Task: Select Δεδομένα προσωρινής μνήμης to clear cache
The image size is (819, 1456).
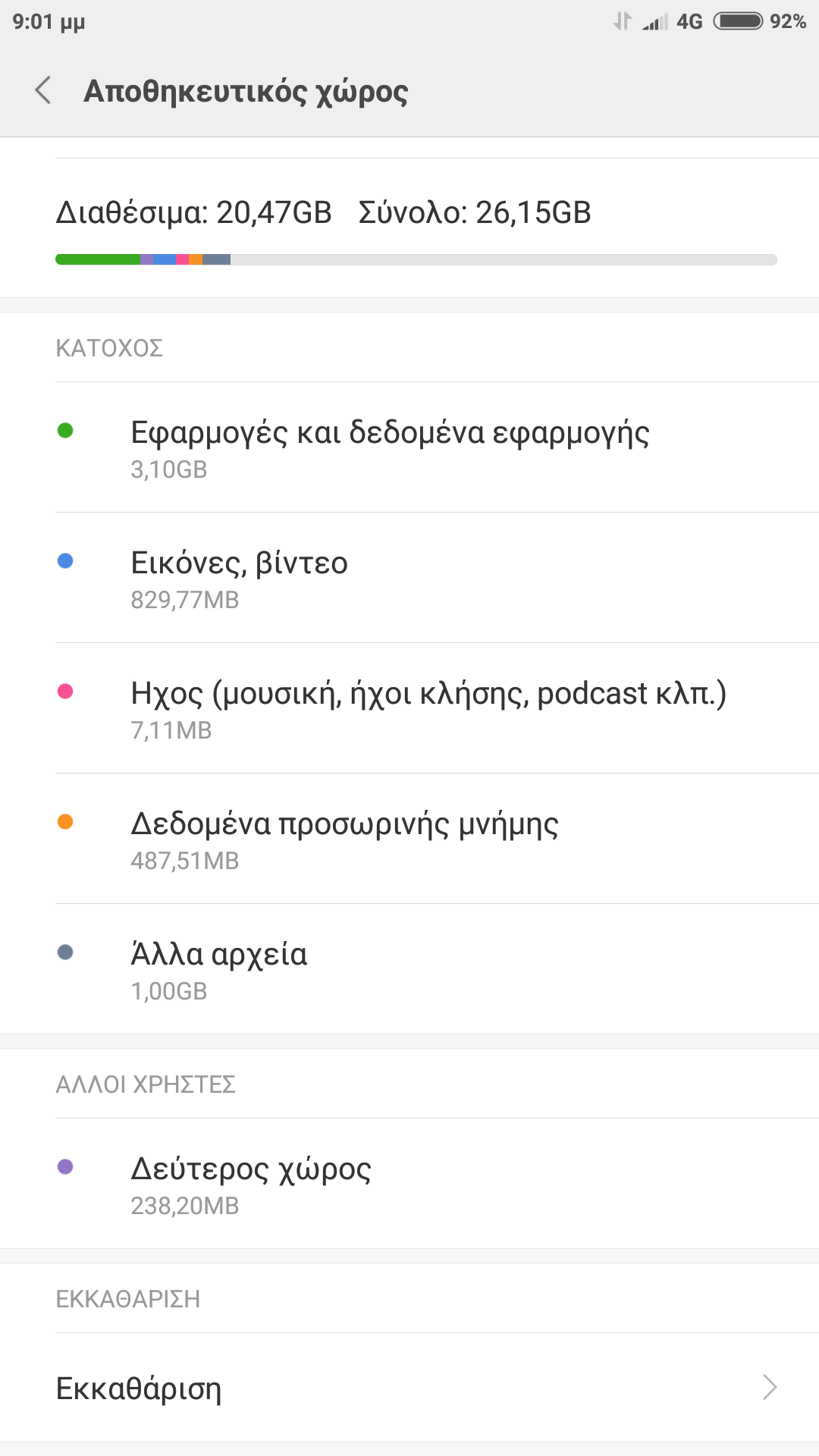Action: pyautogui.click(x=344, y=839)
